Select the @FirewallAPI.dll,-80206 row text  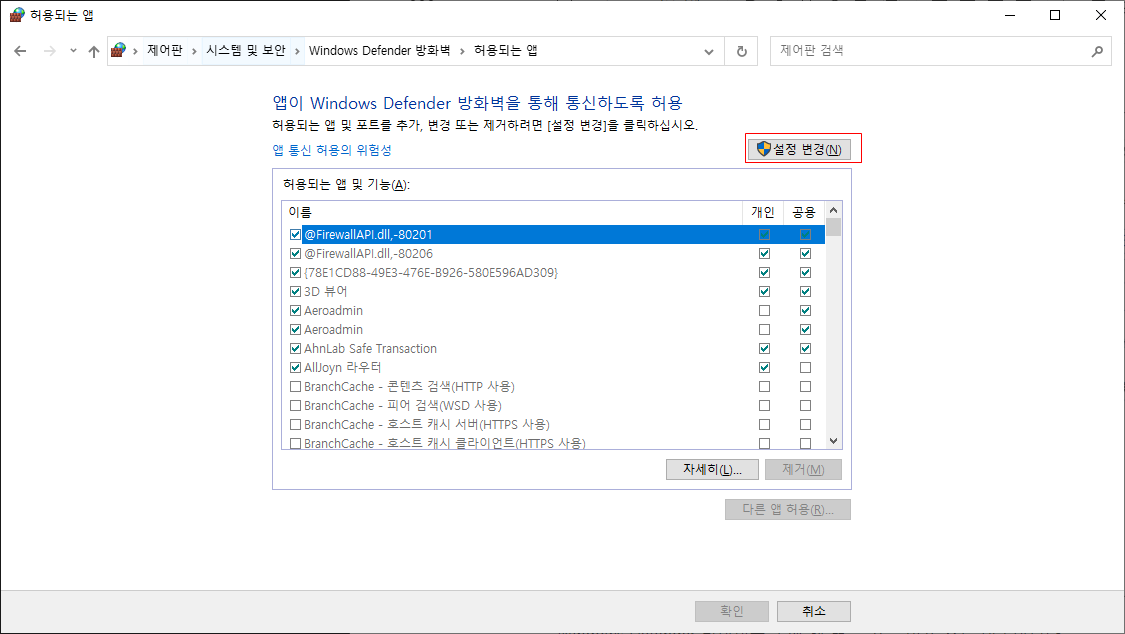[x=368, y=253]
